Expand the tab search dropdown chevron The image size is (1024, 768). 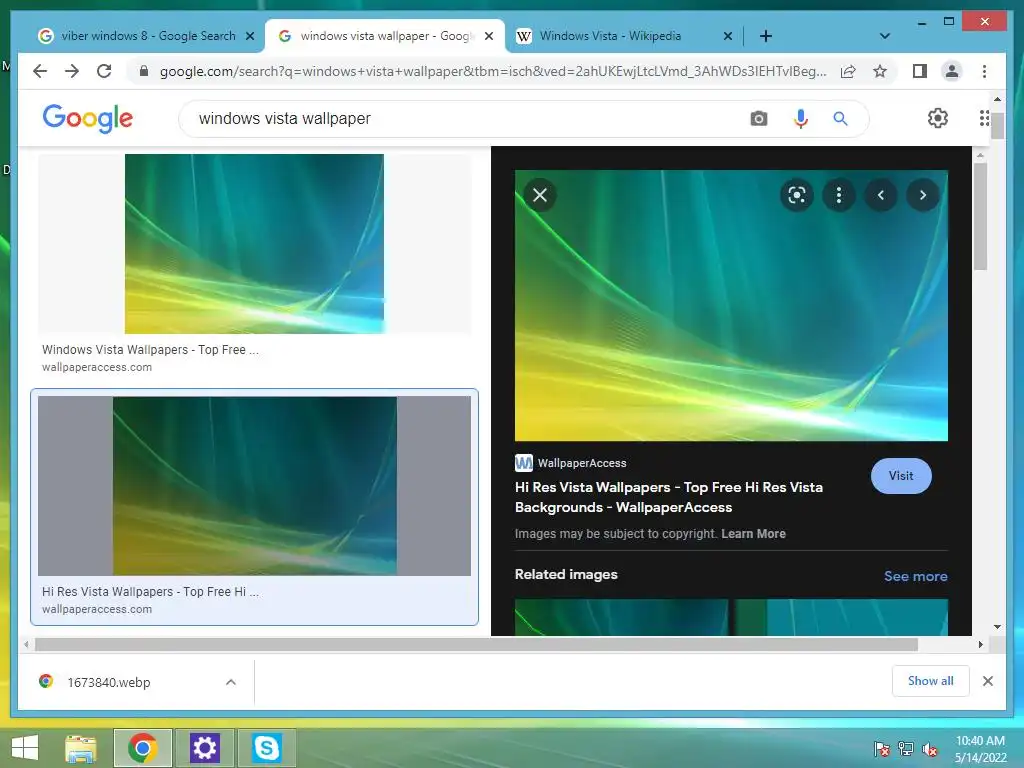click(885, 36)
